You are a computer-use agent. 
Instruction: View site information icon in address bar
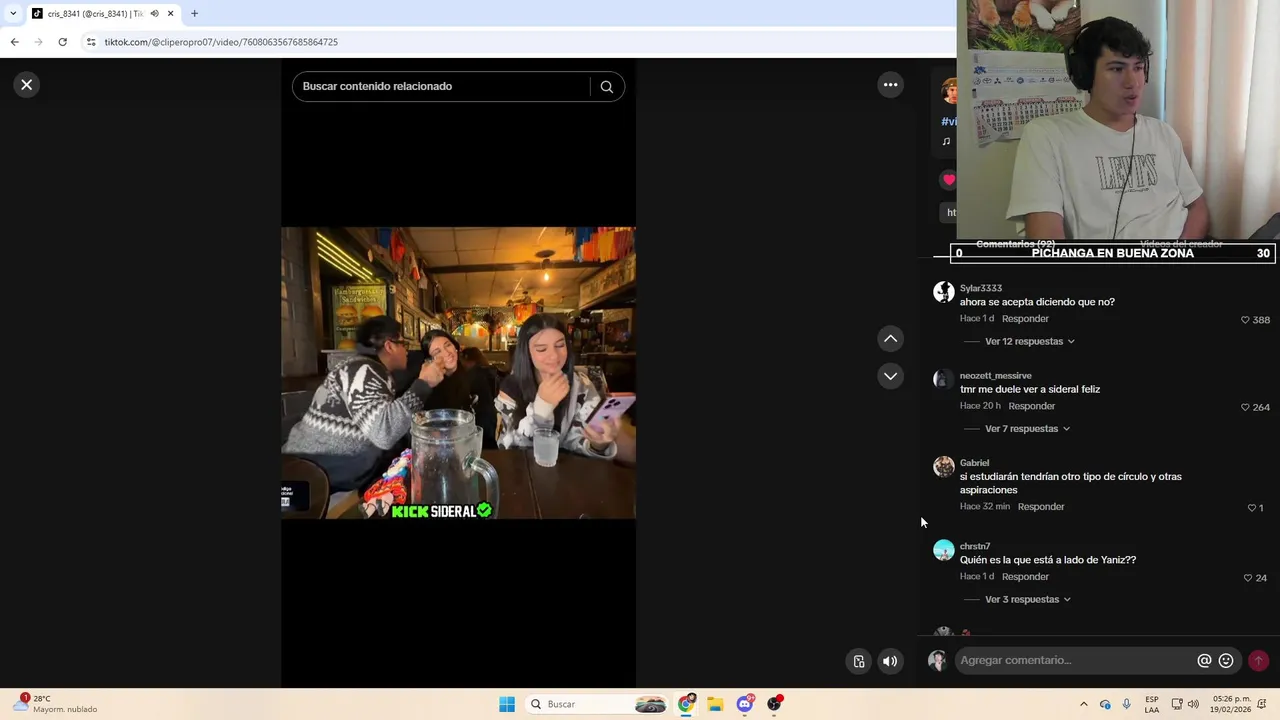pos(91,42)
